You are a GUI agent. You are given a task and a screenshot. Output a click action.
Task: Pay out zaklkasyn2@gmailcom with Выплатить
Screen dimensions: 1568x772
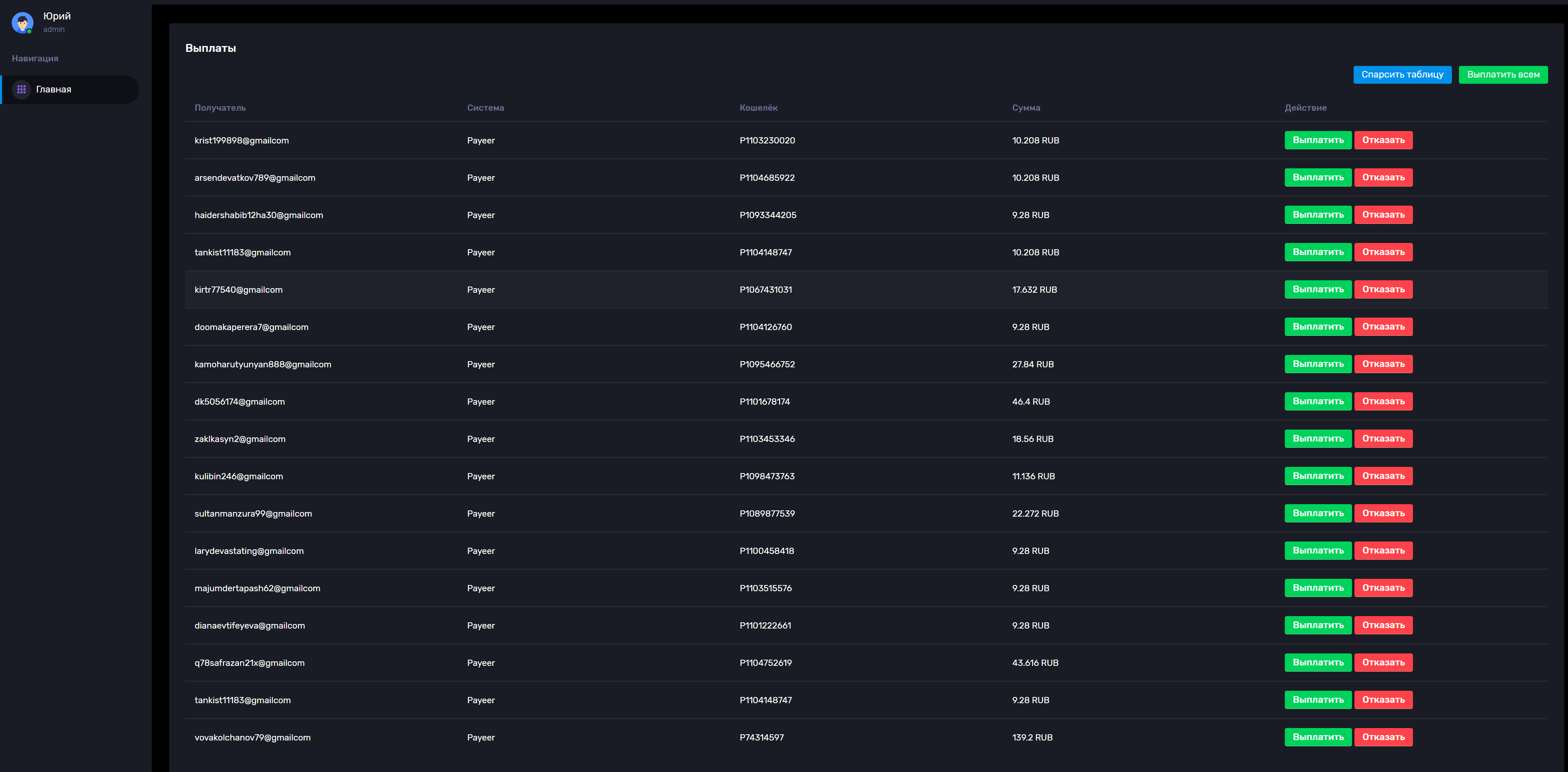(1317, 438)
